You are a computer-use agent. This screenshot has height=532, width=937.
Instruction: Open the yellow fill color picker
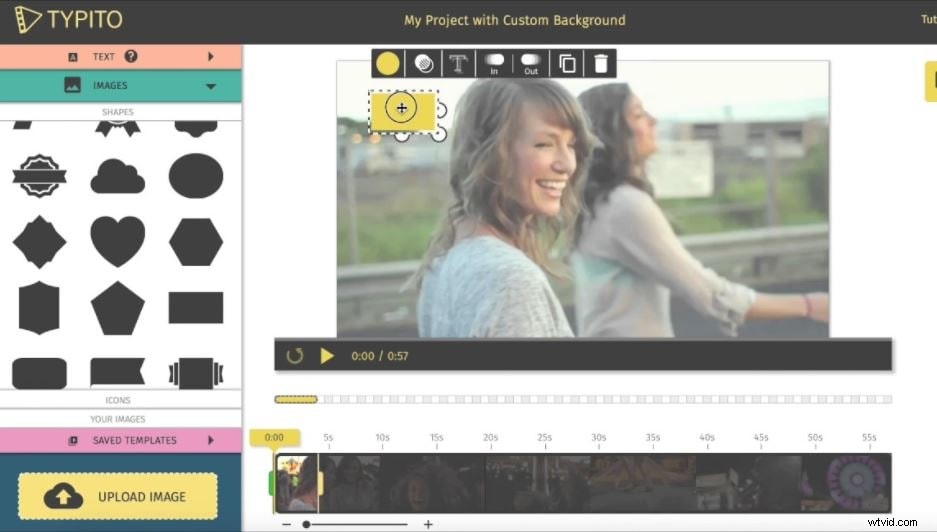(x=388, y=63)
